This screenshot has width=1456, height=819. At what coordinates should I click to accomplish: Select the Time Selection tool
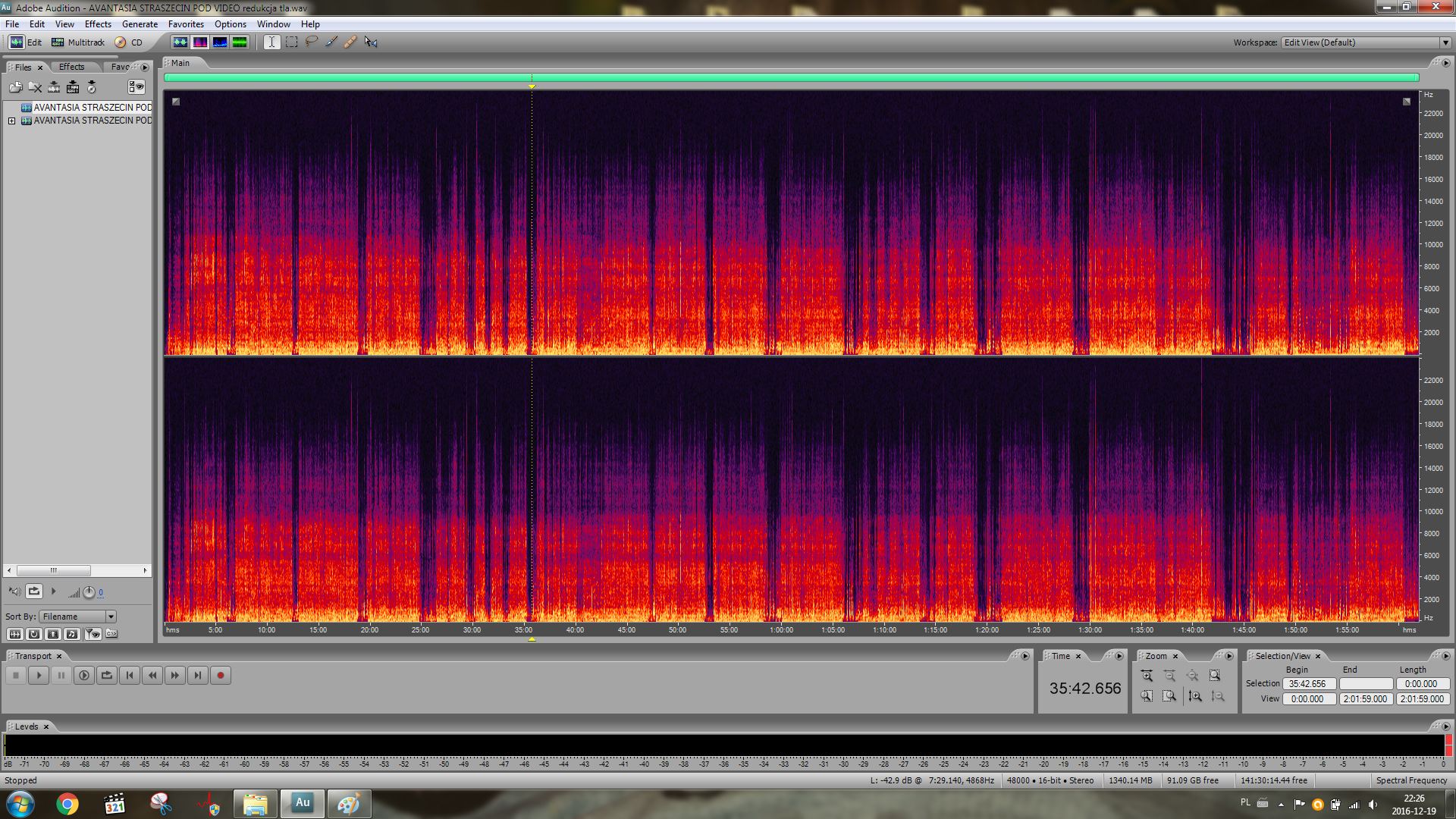[x=271, y=42]
